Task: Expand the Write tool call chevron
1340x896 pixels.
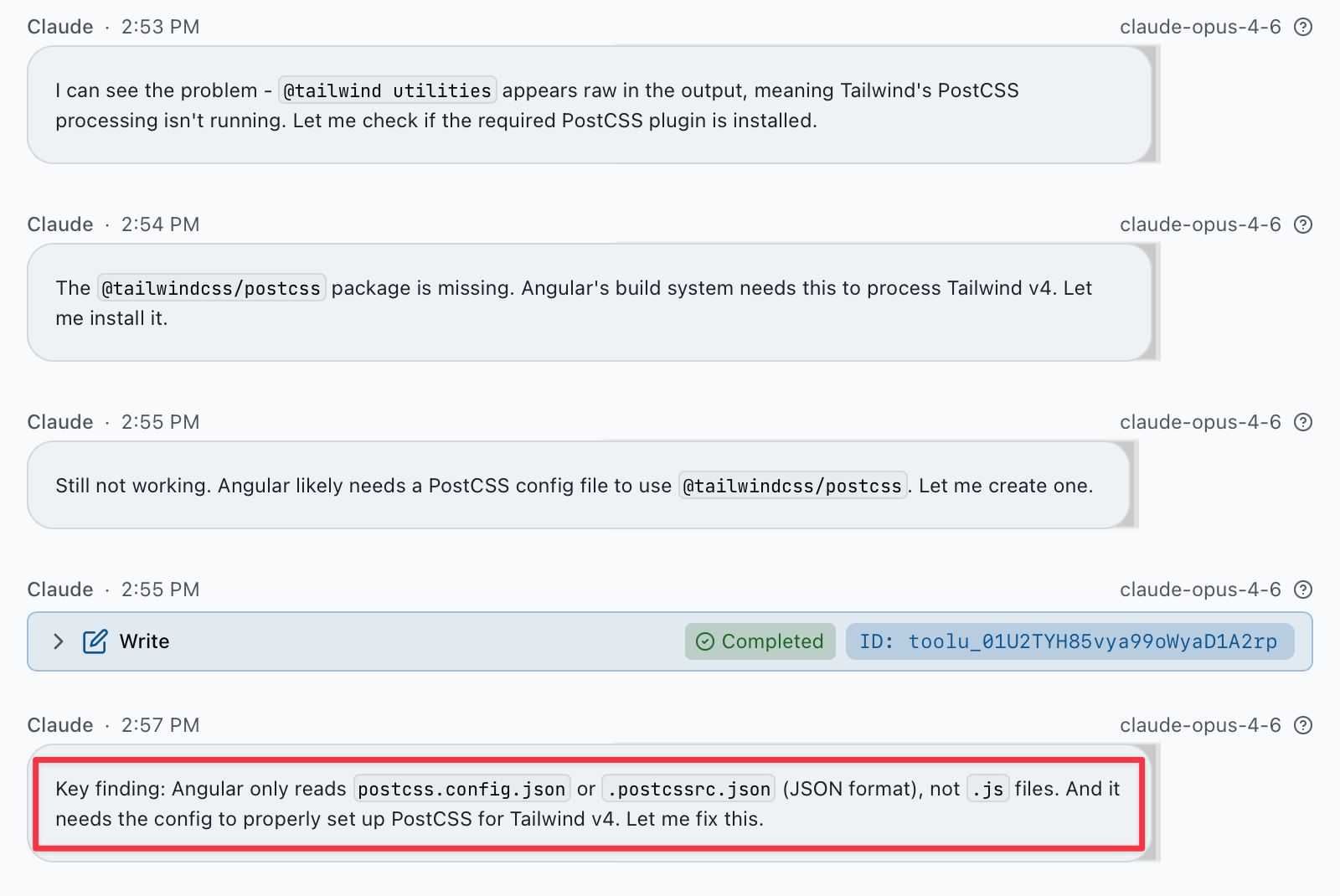Action: click(58, 641)
